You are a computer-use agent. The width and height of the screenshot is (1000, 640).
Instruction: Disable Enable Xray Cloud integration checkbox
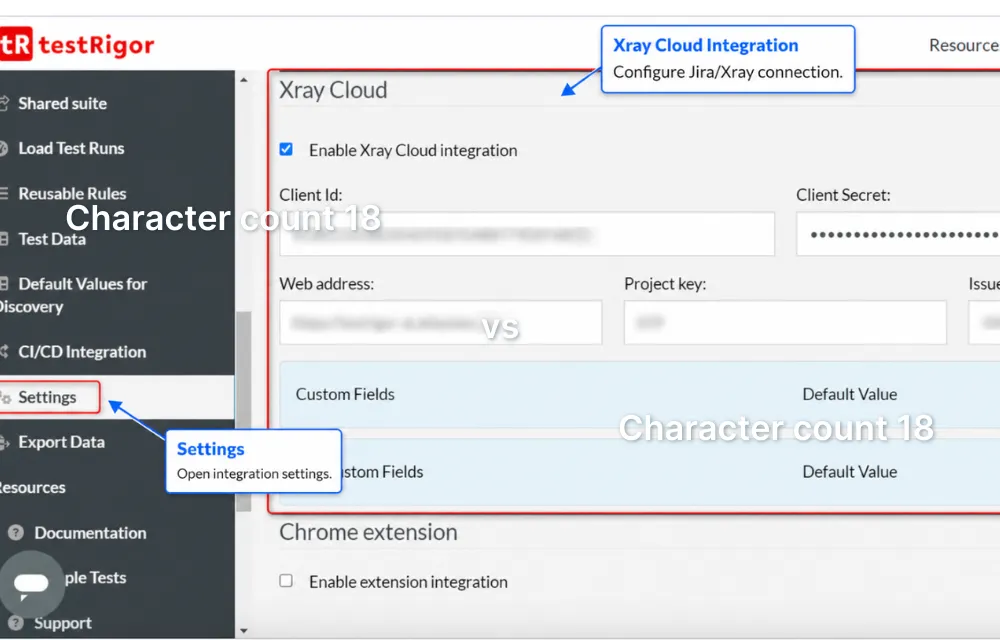click(x=286, y=149)
